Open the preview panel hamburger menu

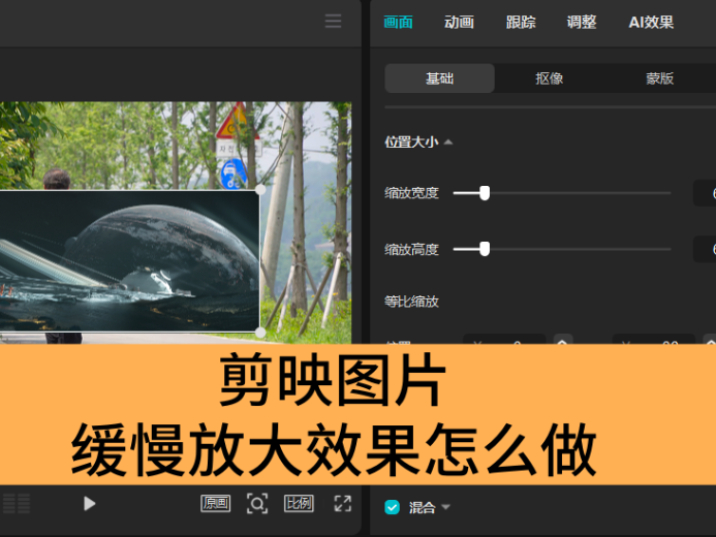coord(333,21)
